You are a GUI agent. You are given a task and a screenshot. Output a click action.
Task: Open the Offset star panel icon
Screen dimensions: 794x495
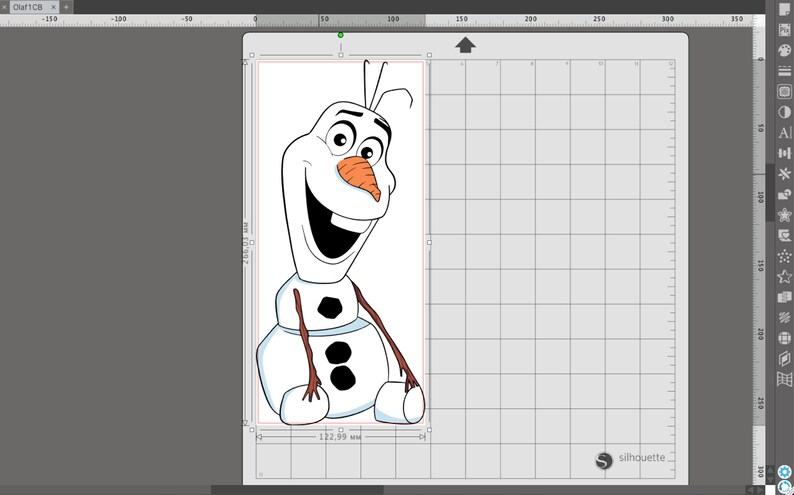tap(784, 215)
